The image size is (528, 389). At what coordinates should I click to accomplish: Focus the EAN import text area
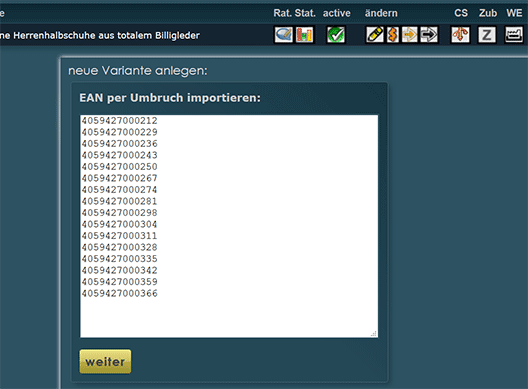tap(229, 226)
